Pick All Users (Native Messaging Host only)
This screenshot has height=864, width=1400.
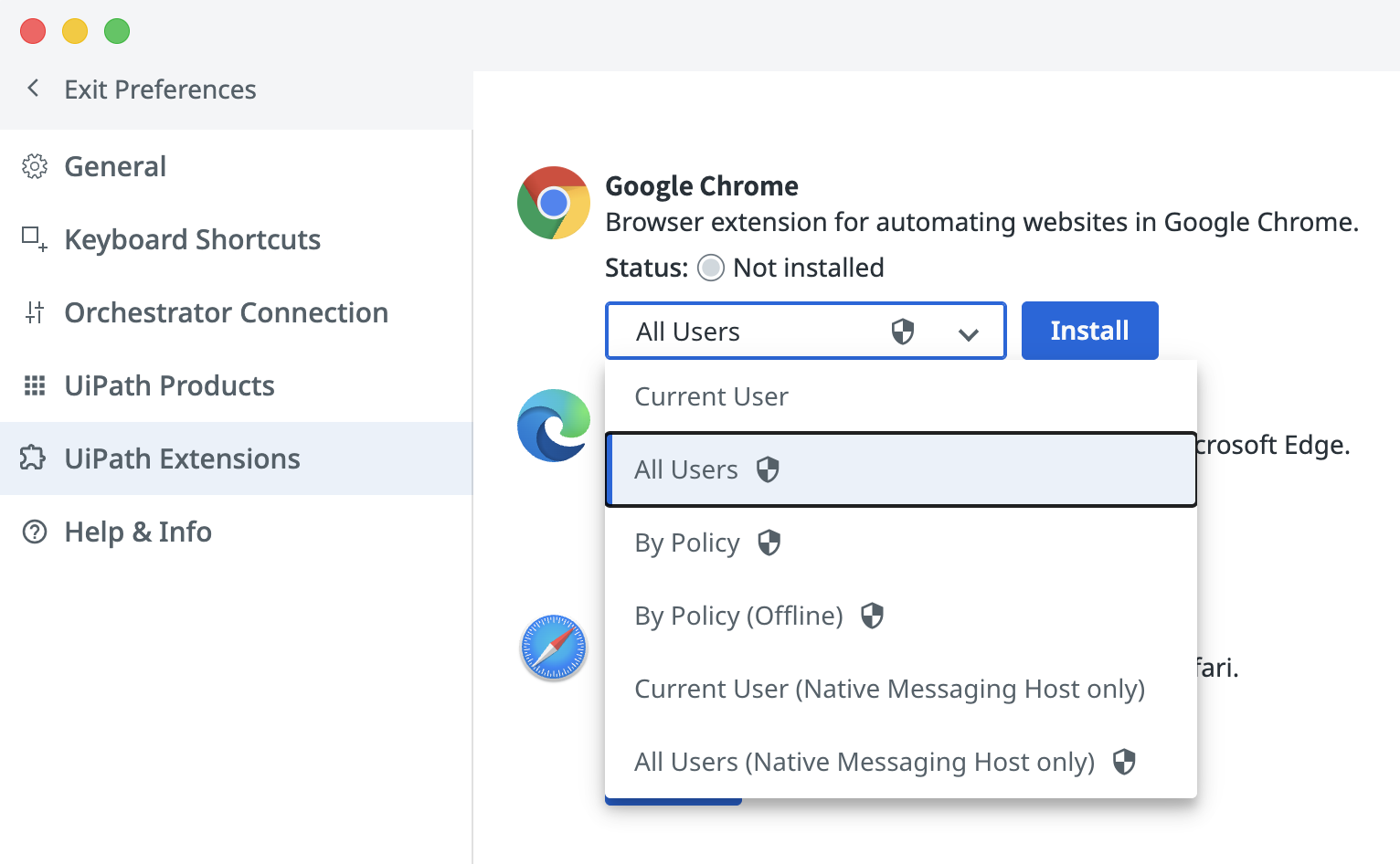(x=901, y=762)
